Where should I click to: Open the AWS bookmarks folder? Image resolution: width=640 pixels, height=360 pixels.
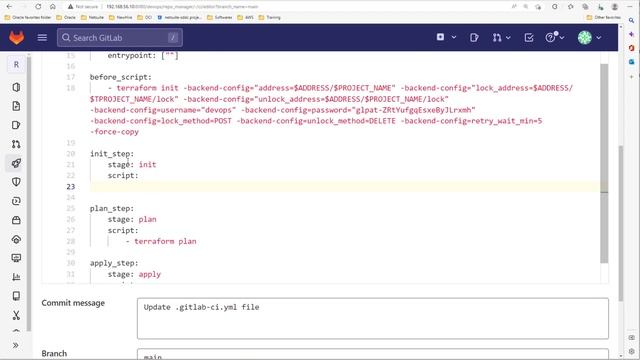click(x=245, y=18)
